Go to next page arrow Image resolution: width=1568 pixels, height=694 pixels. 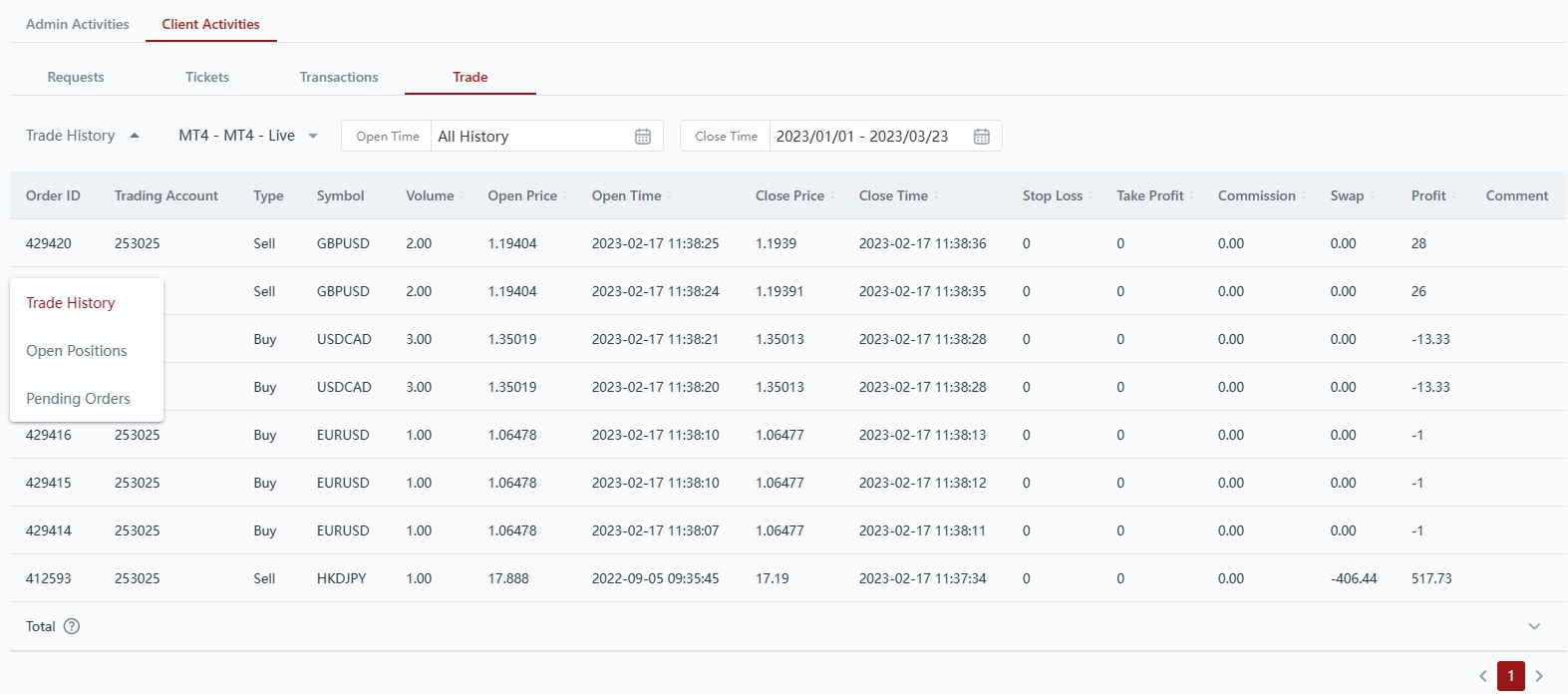tap(1539, 676)
